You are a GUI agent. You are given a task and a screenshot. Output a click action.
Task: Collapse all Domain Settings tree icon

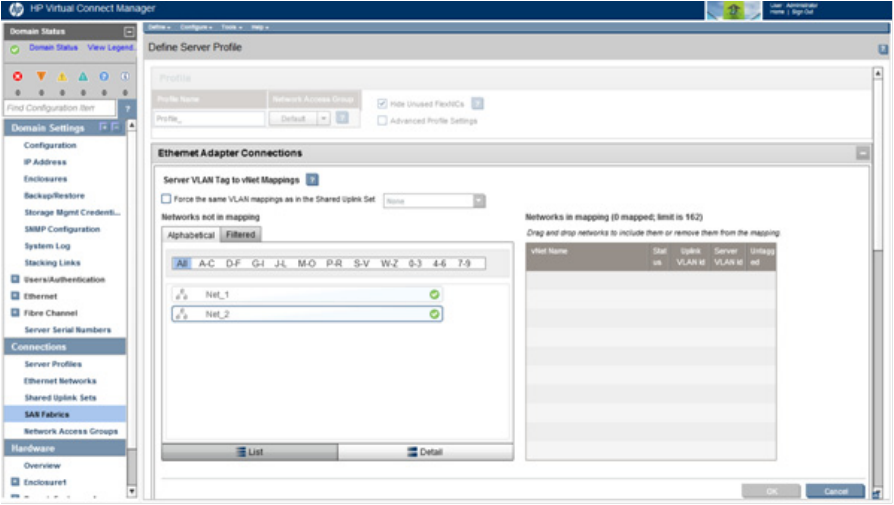115,127
